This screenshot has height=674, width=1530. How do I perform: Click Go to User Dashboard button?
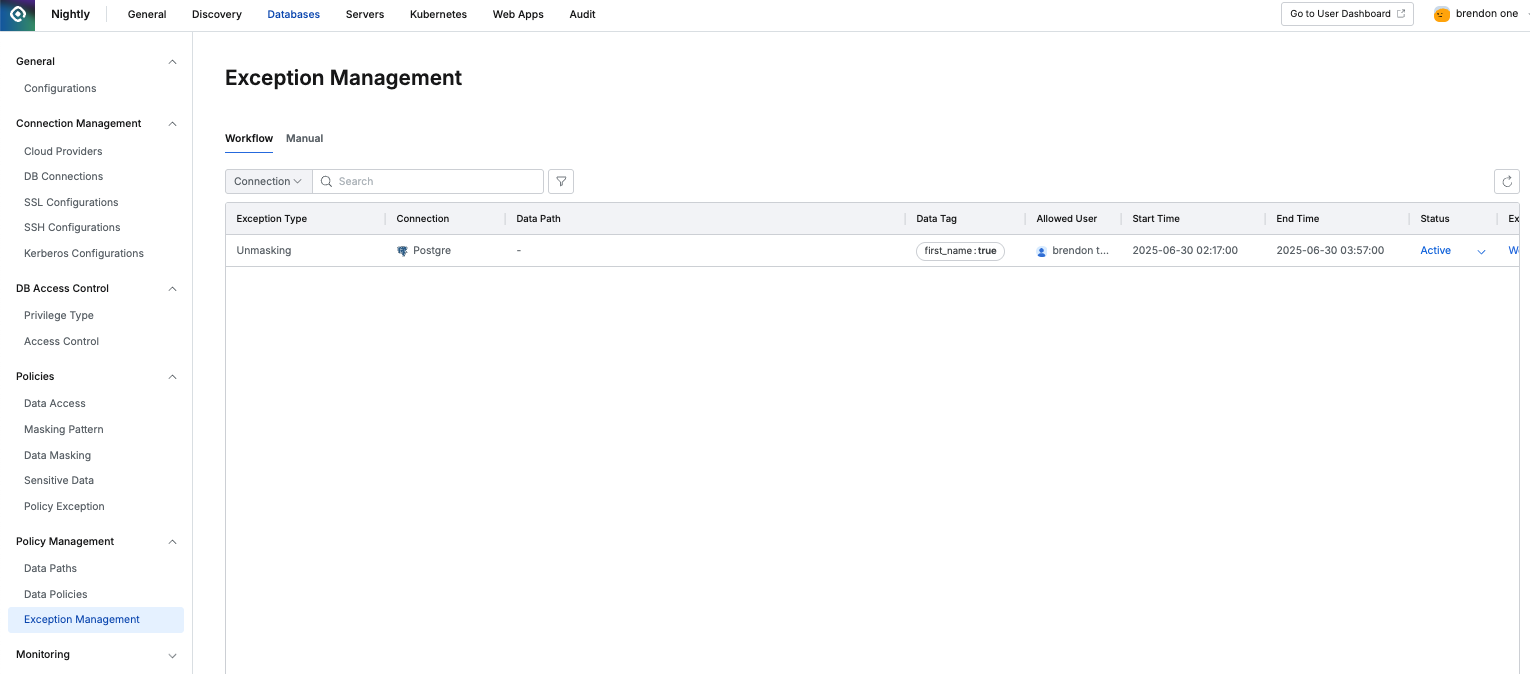(x=1347, y=14)
